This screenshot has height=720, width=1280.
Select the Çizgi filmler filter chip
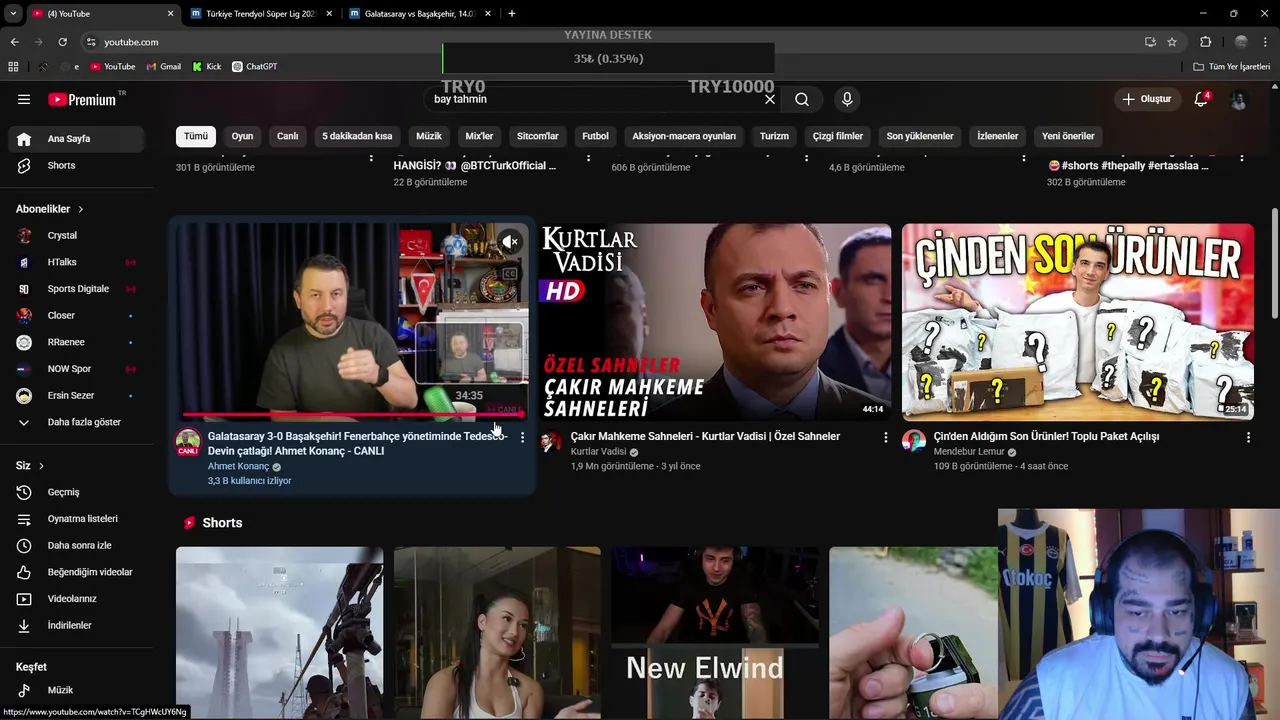click(x=838, y=136)
